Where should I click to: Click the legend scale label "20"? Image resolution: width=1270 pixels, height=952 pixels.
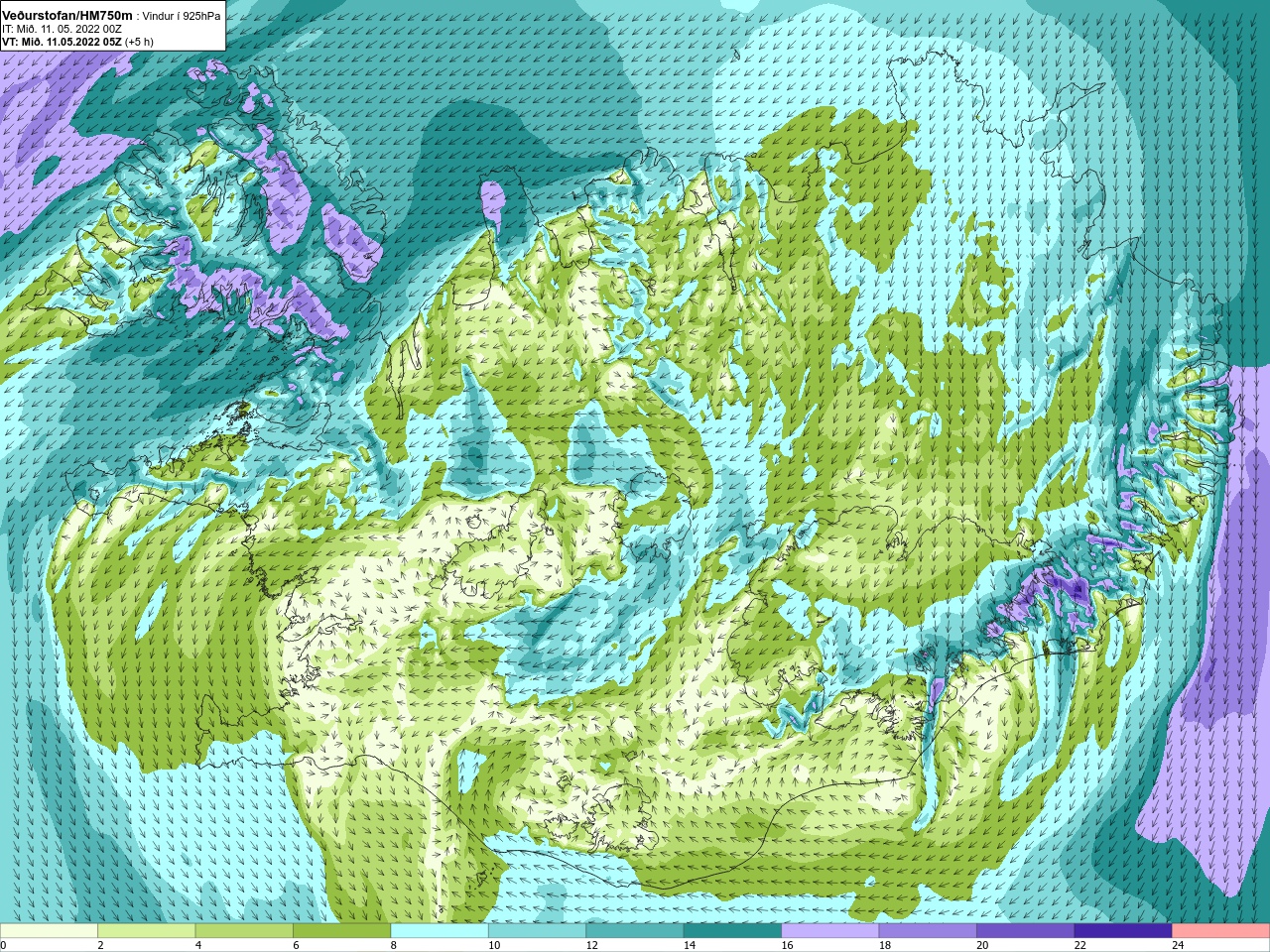(x=982, y=946)
